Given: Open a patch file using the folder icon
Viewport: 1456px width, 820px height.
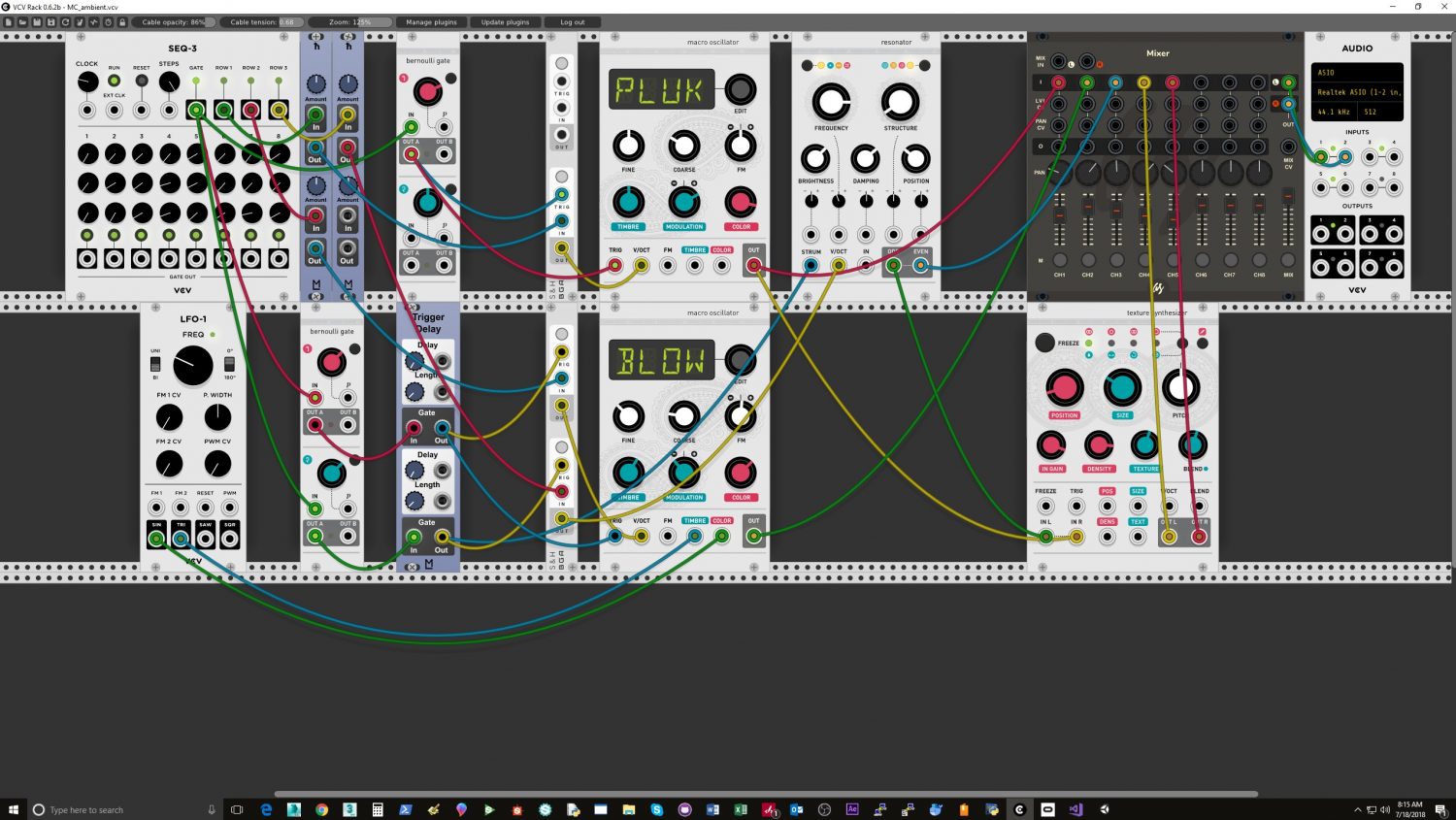Looking at the screenshot, I should (x=22, y=22).
